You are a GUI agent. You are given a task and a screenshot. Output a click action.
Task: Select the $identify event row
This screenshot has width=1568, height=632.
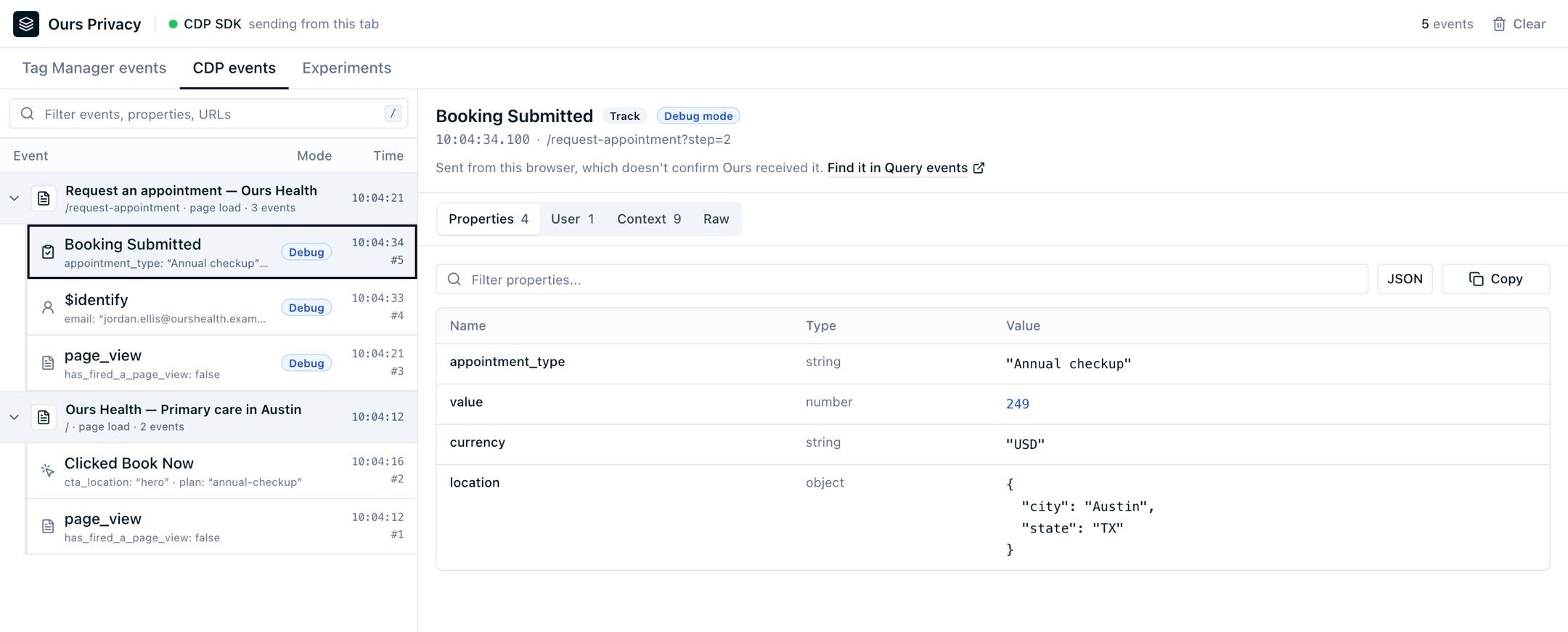222,307
